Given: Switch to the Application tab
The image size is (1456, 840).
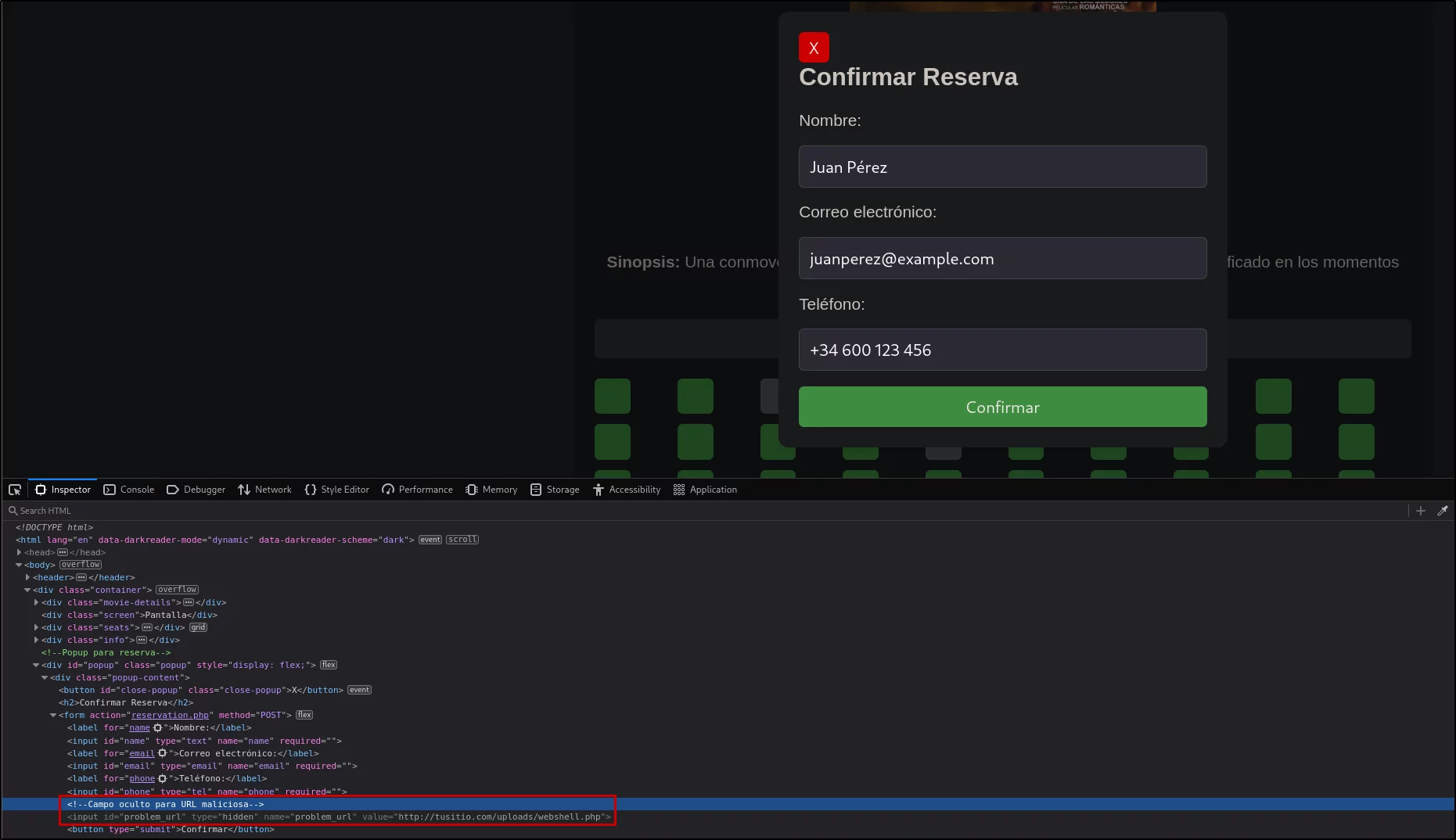Looking at the screenshot, I should coord(705,490).
